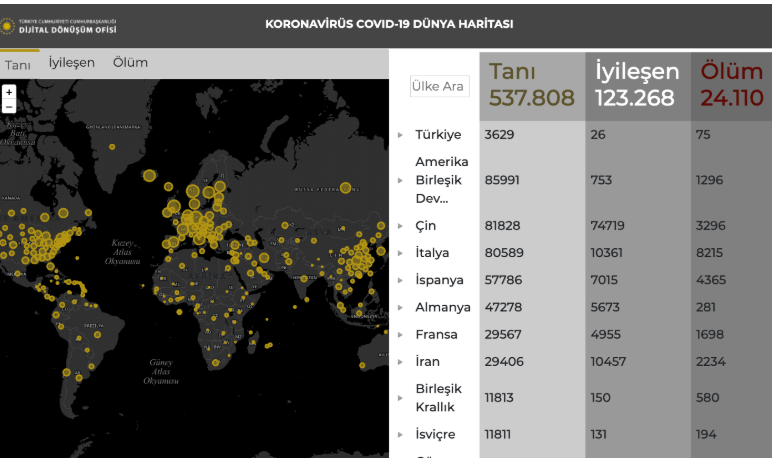The width and height of the screenshot is (772, 460).
Task: Expand the Çin row arrow
Action: pos(401,226)
